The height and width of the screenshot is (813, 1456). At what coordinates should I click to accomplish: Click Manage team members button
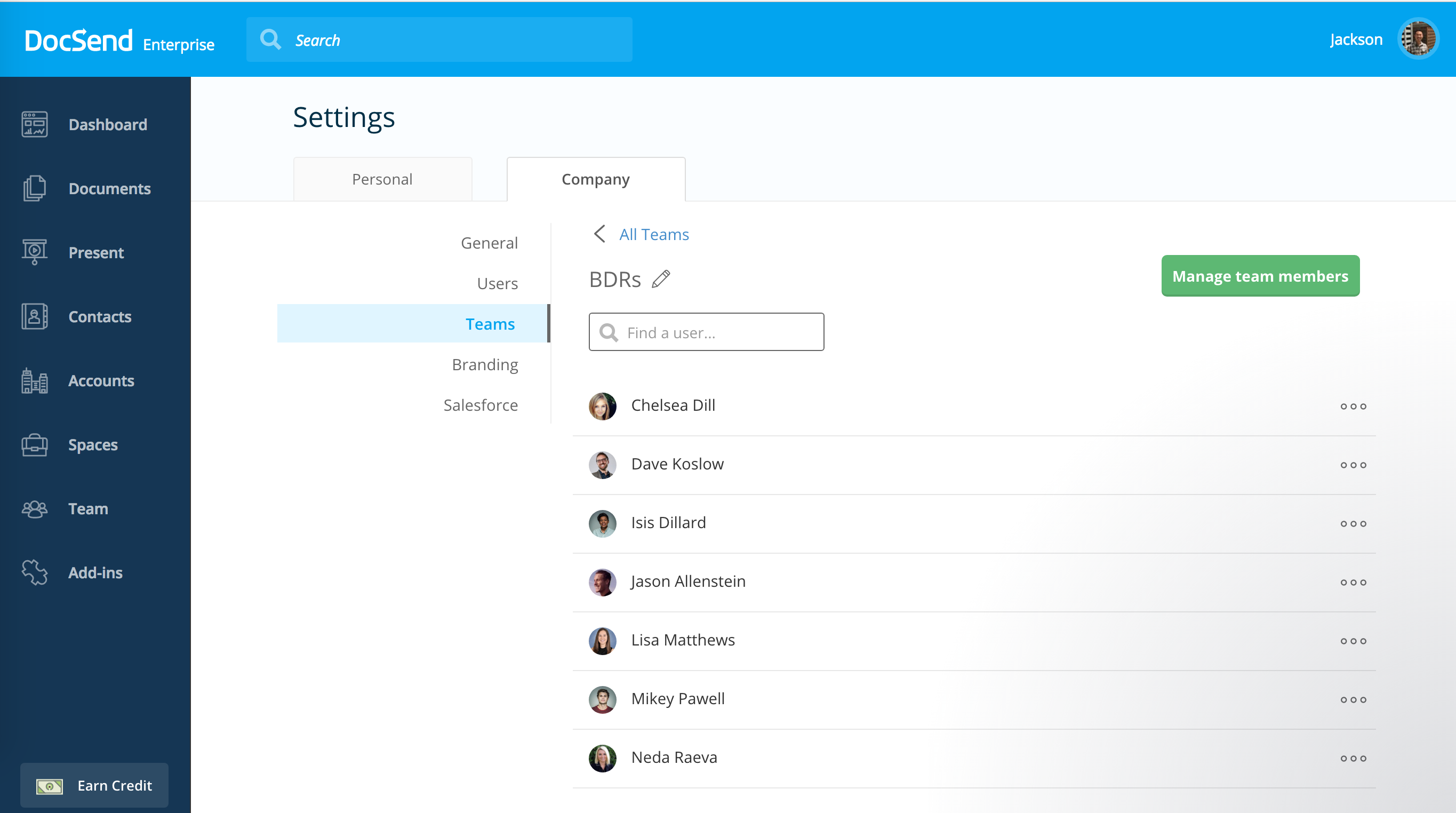1260,276
